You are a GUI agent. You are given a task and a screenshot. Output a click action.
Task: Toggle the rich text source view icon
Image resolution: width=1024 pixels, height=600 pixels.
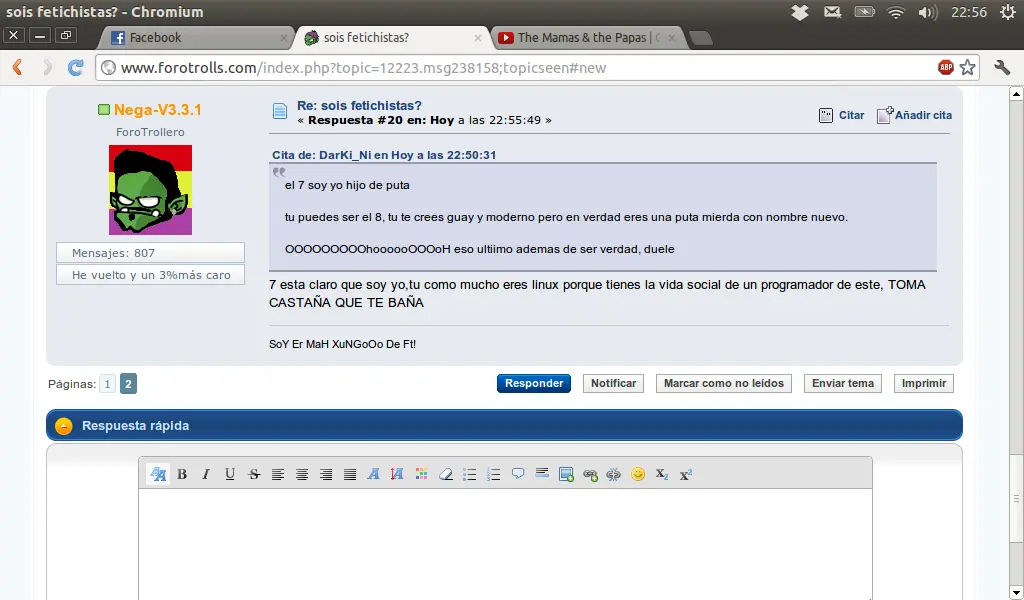click(x=158, y=474)
